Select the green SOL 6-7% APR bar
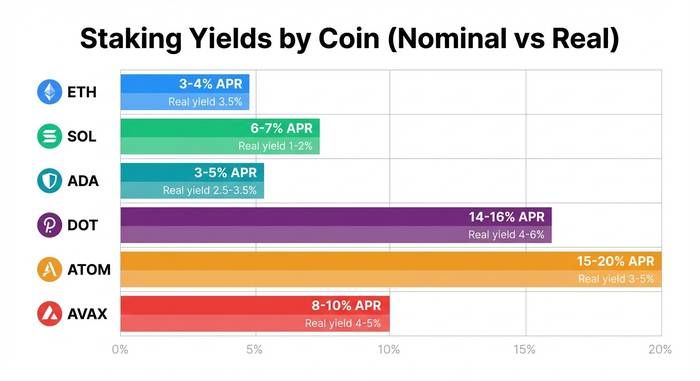The width and height of the screenshot is (700, 381). tap(220, 136)
